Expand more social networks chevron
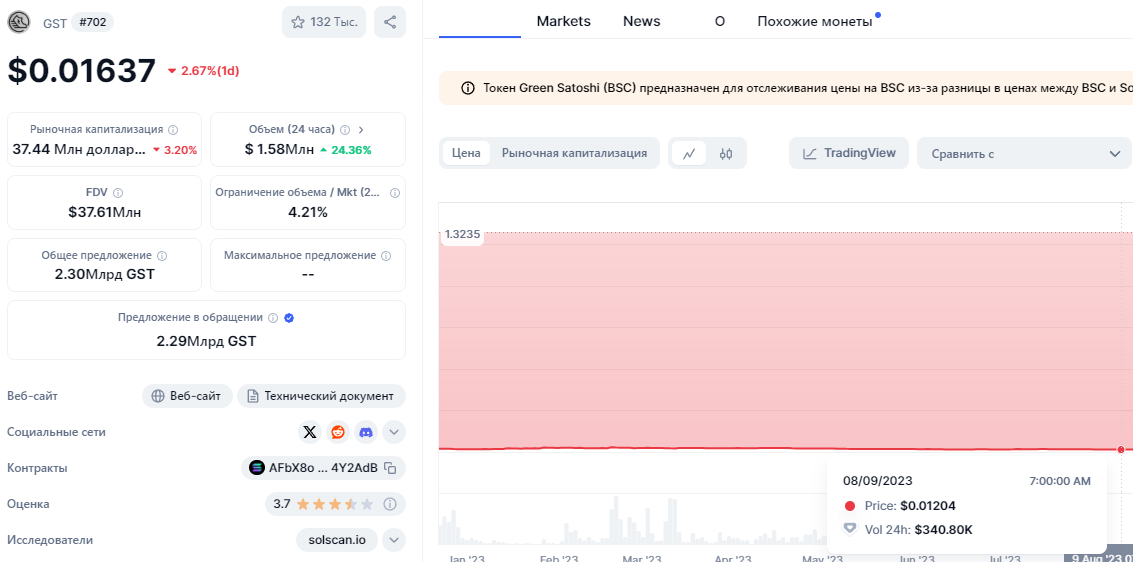 394,432
